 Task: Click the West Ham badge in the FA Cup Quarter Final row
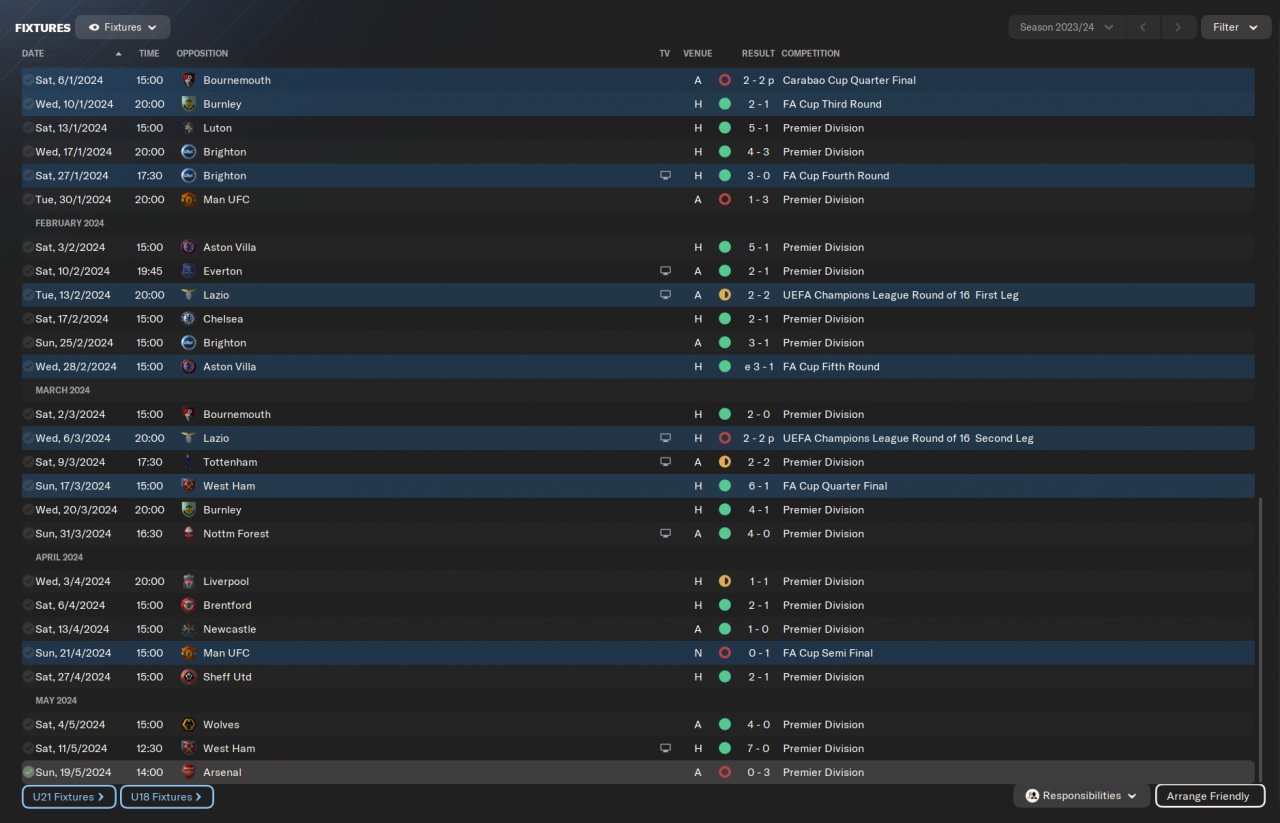click(188, 486)
